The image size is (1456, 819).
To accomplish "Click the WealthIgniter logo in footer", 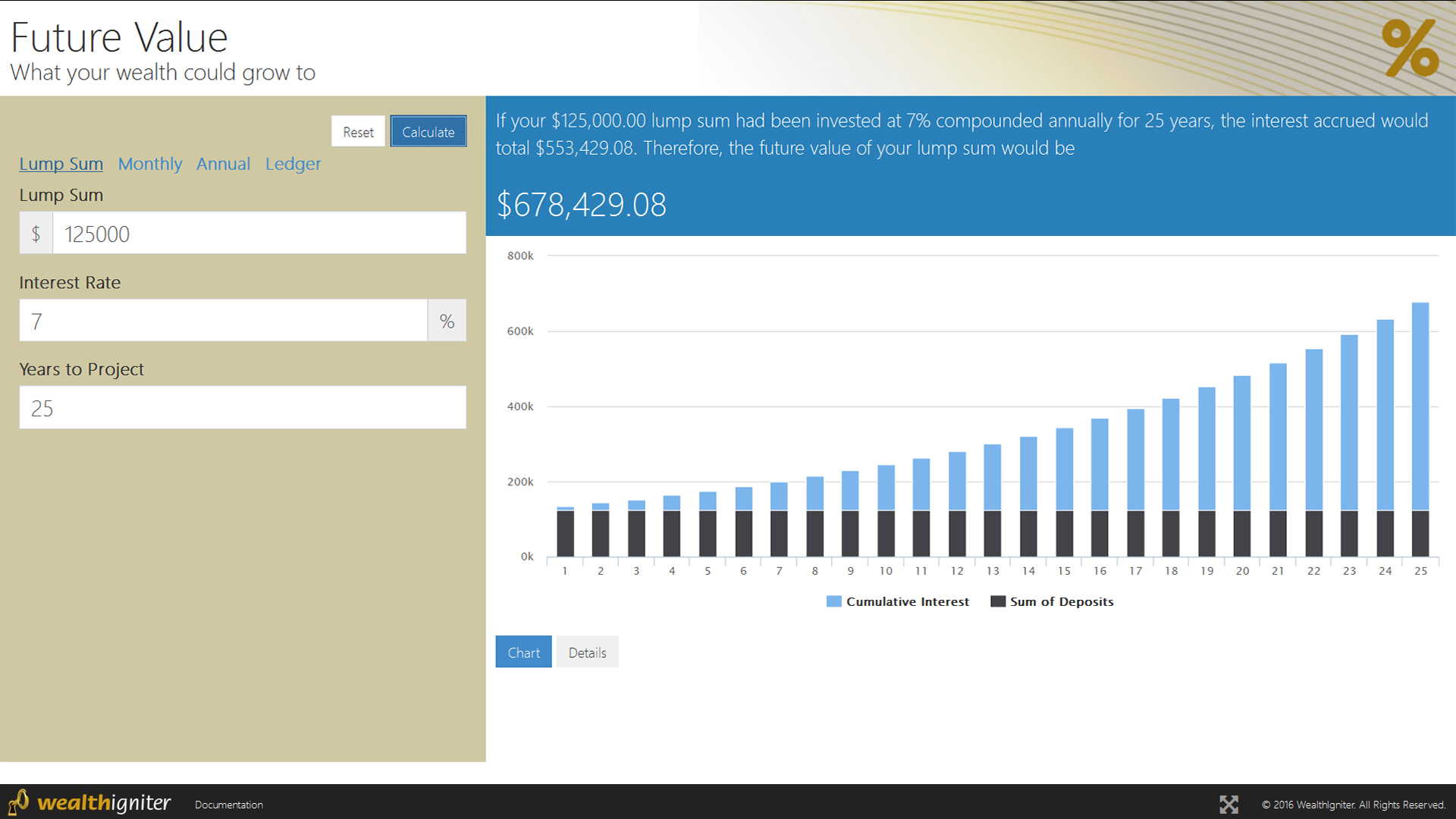I will pyautogui.click(x=91, y=802).
